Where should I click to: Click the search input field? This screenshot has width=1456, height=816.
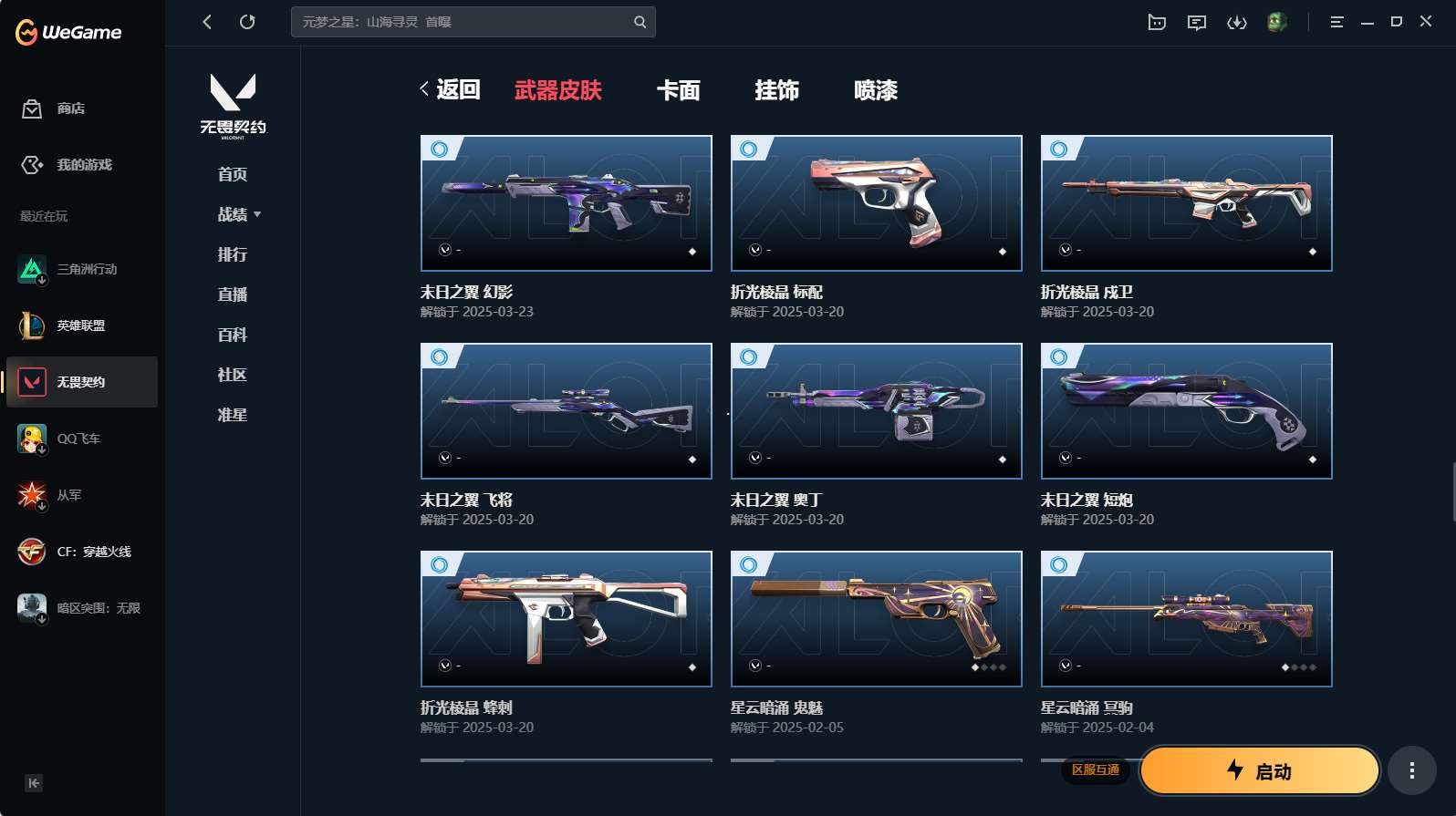pyautogui.click(x=462, y=22)
